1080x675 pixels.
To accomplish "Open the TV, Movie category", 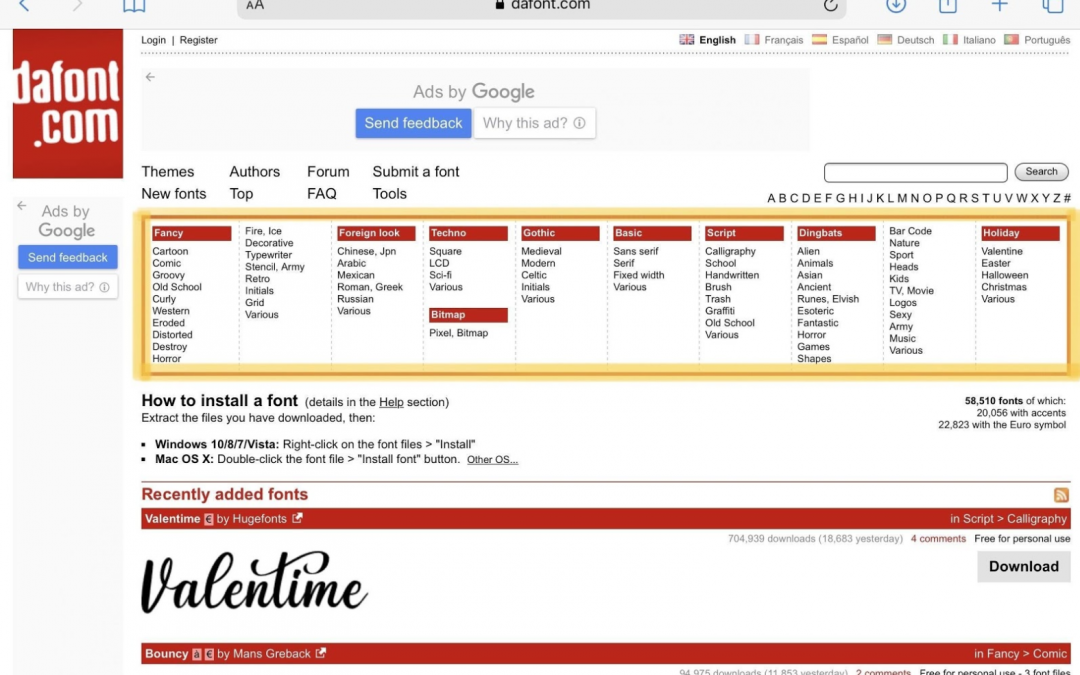I will click(911, 291).
